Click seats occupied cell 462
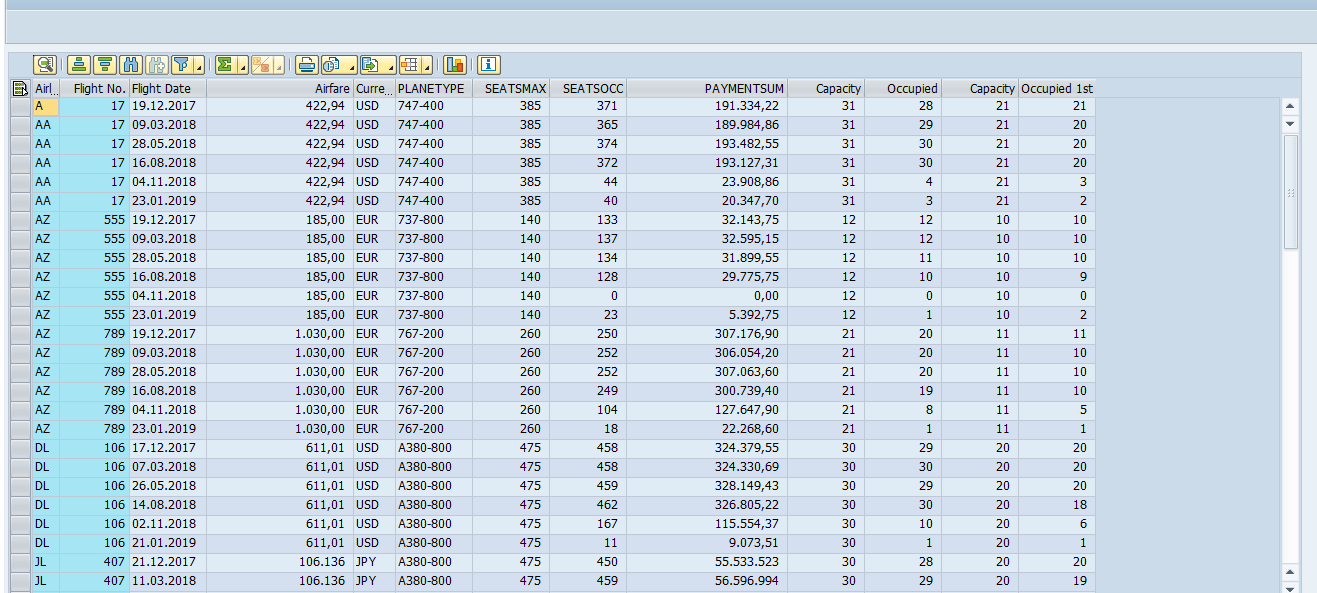 [x=588, y=505]
